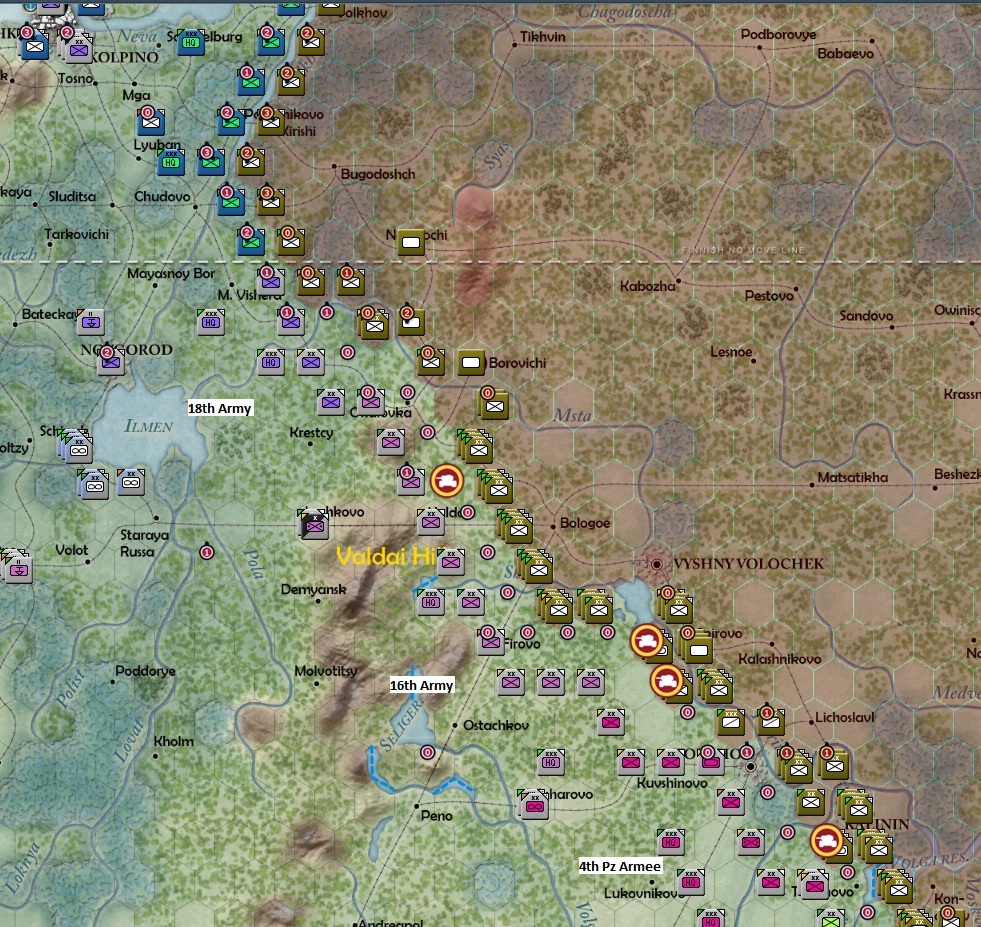Screen dimensions: 981x927
Task: Click the Babaevo town label
Action: click(845, 54)
